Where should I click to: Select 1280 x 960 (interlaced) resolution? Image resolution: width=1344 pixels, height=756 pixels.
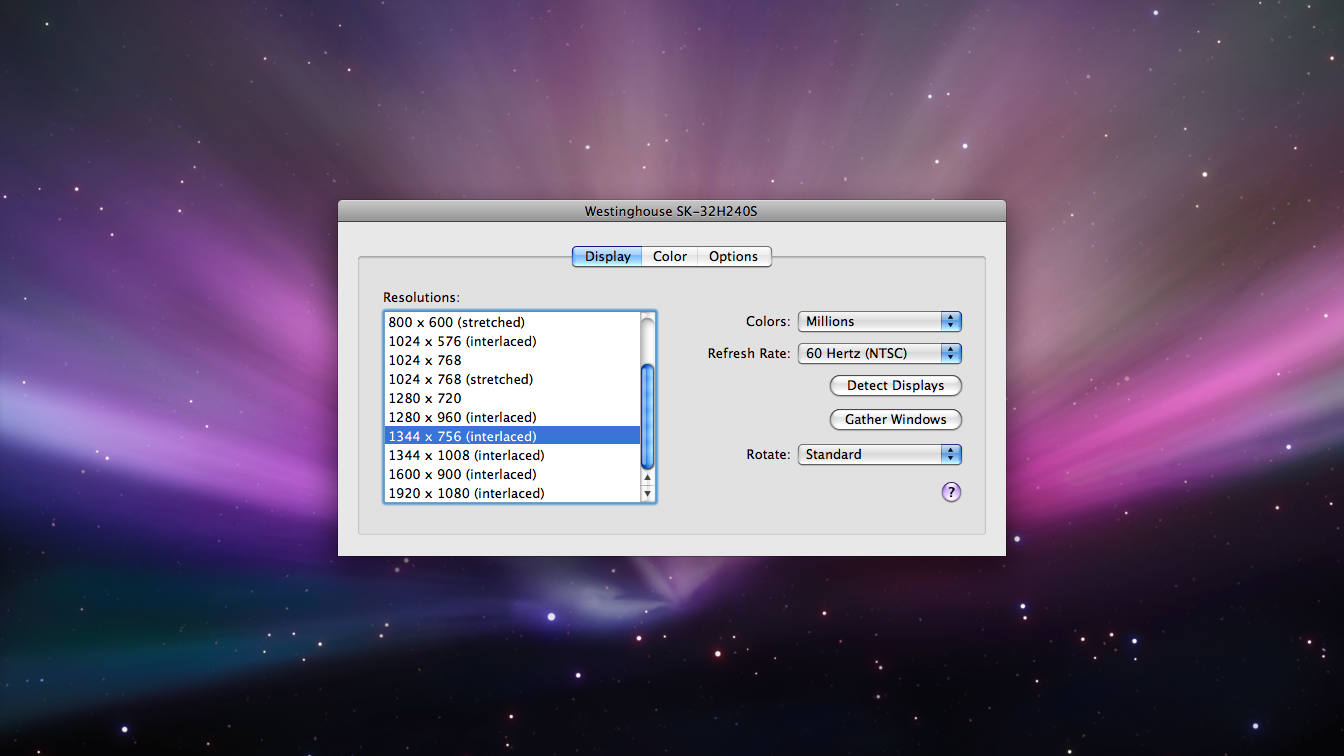[x=512, y=418]
